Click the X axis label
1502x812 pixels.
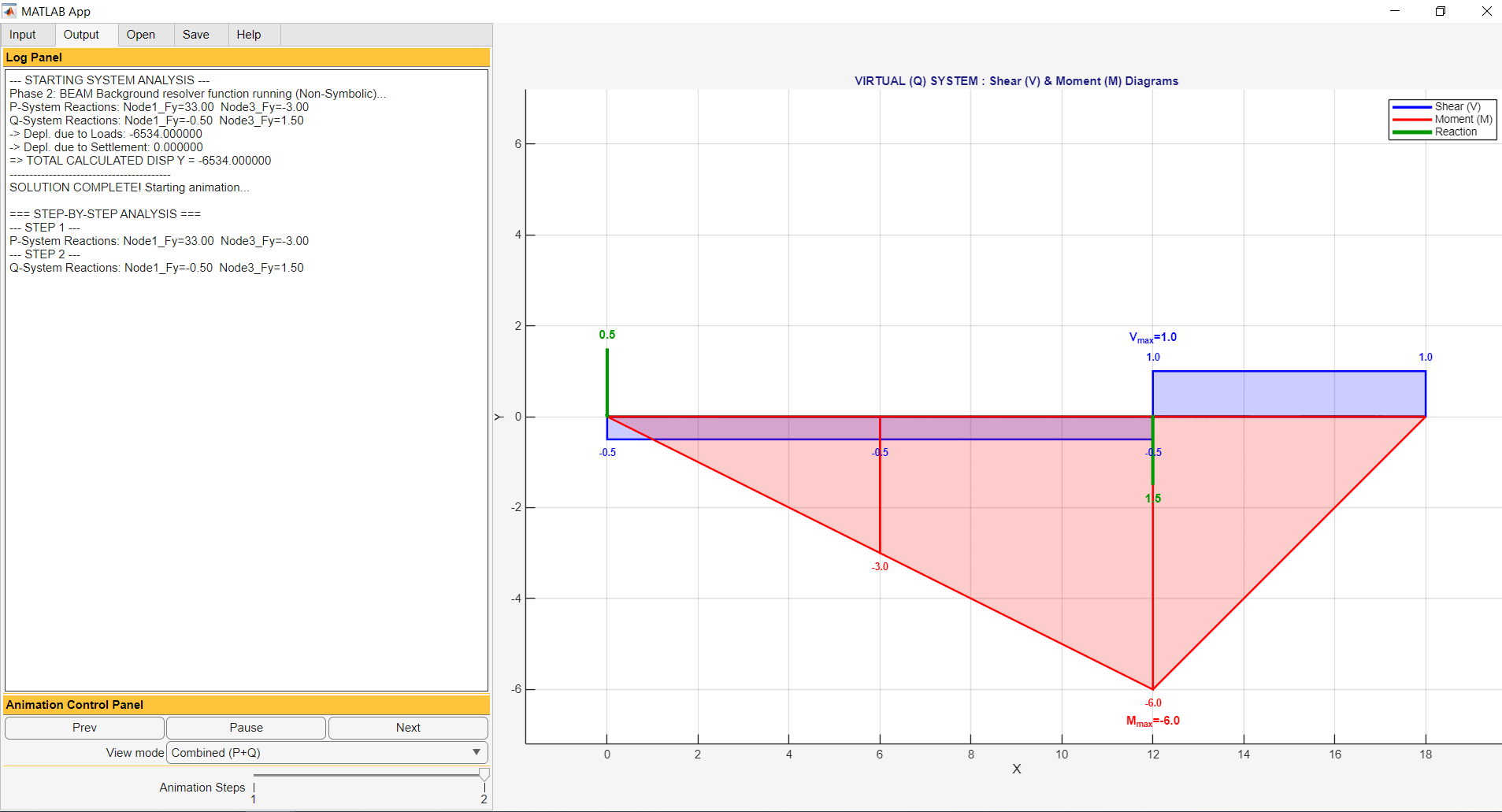click(x=1017, y=769)
